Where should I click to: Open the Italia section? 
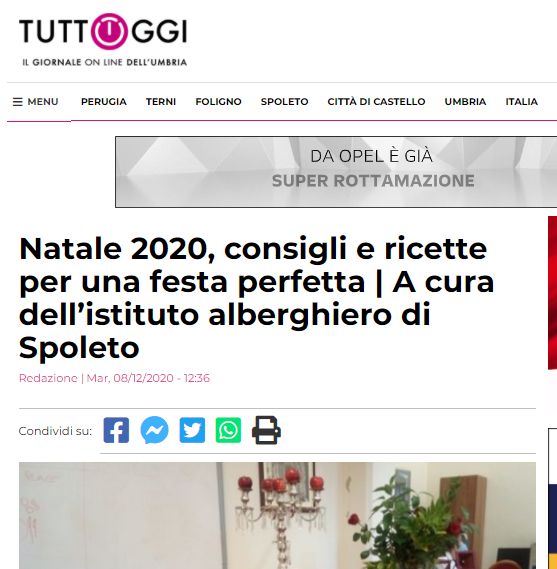tap(521, 102)
